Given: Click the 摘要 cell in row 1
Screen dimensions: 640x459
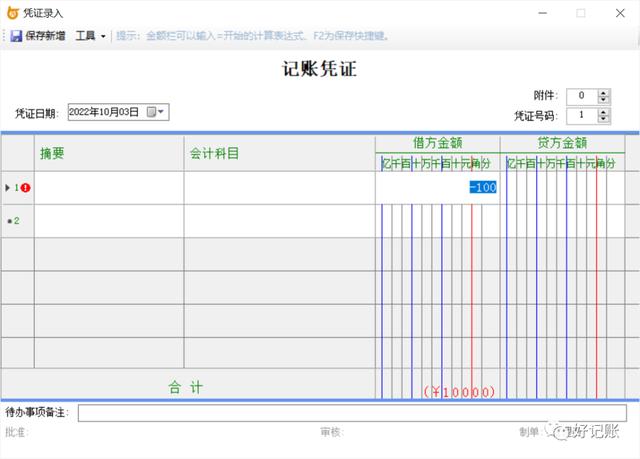Looking at the screenshot, I should [109, 188].
